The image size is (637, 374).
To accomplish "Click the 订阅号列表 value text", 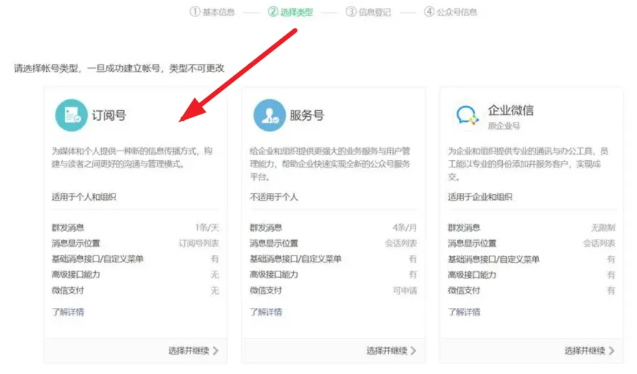I will coord(199,243).
